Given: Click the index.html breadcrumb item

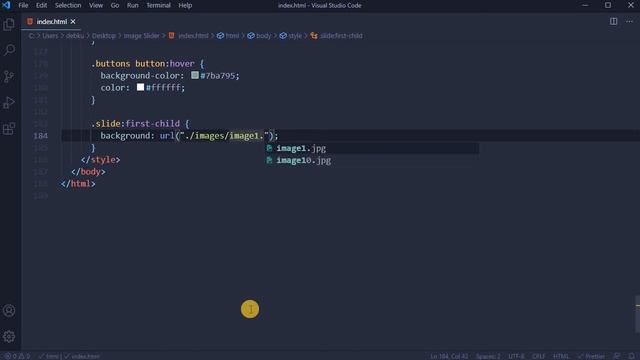Looking at the screenshot, I should pos(189,36).
